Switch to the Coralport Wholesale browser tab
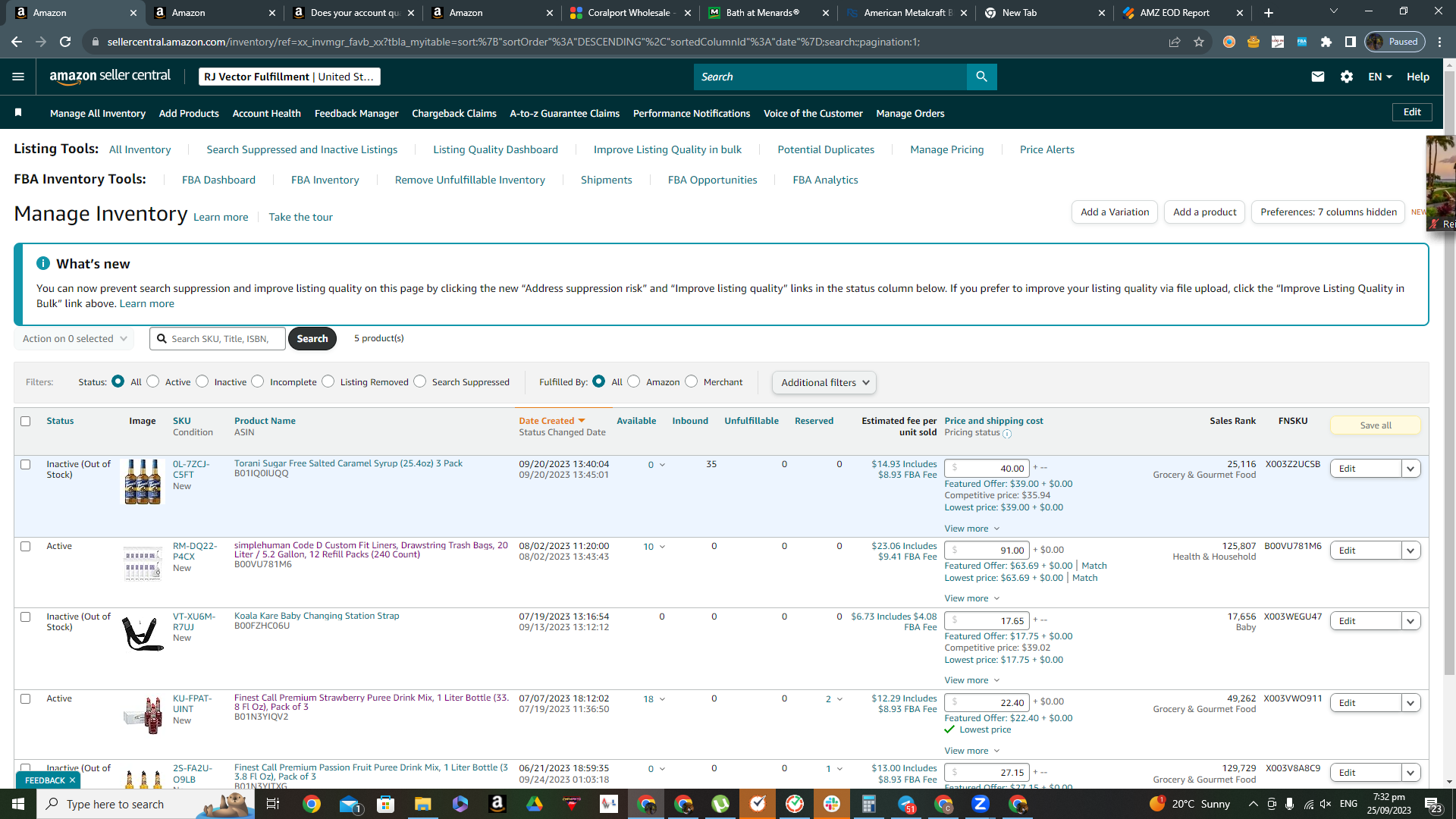 tap(631, 13)
